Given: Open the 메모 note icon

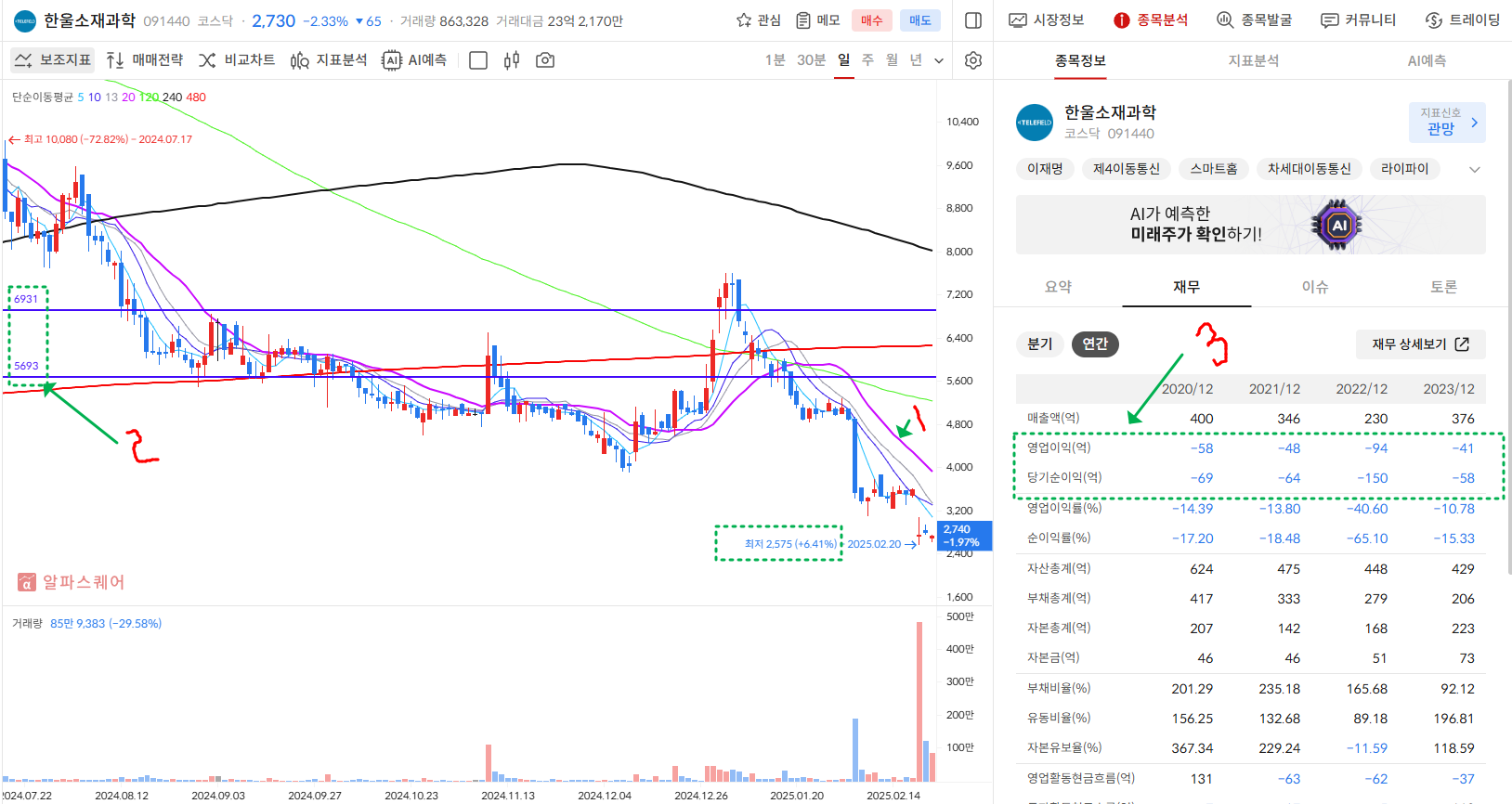Looking at the screenshot, I should click(x=803, y=20).
